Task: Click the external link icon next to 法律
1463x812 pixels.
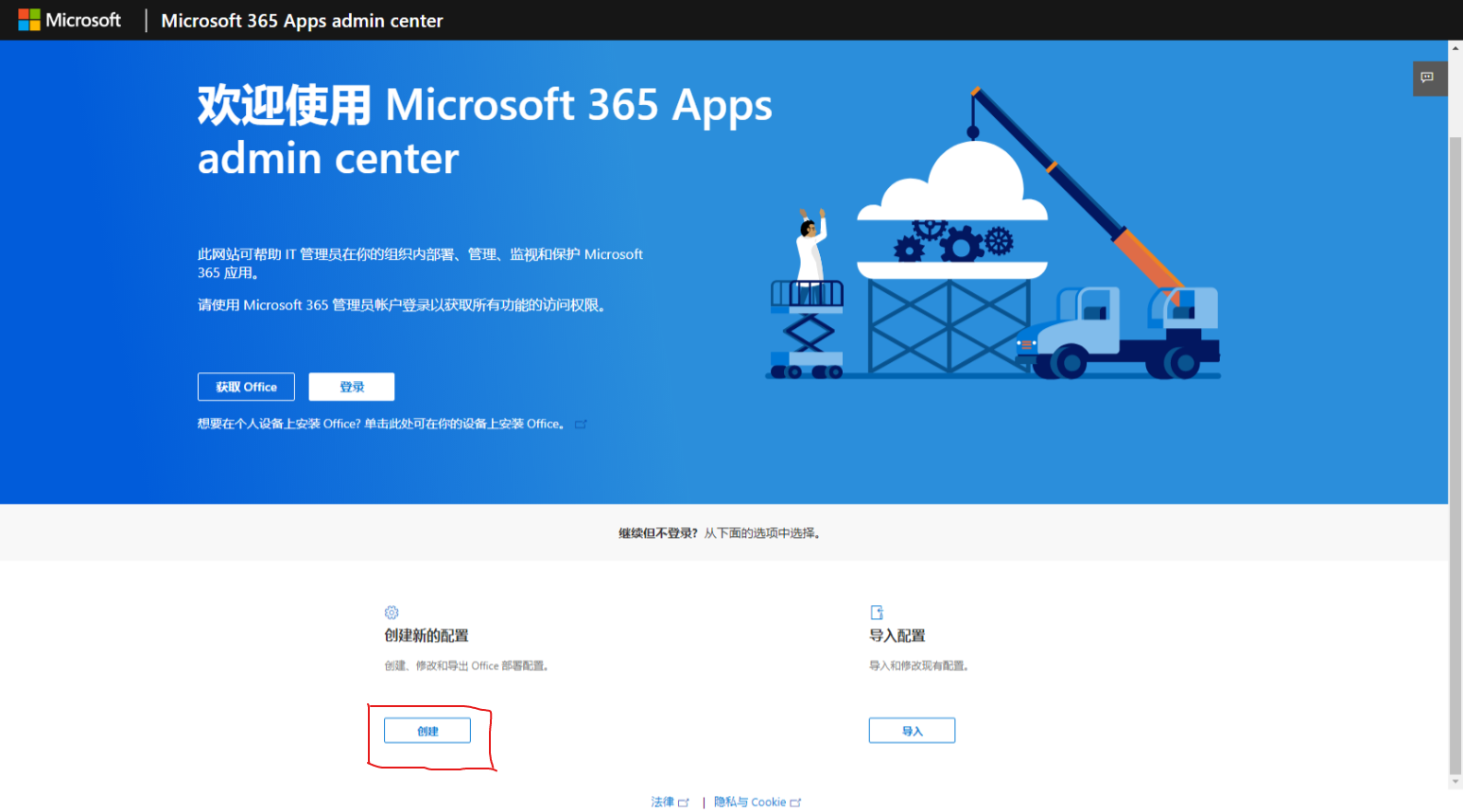Action: [x=683, y=803]
